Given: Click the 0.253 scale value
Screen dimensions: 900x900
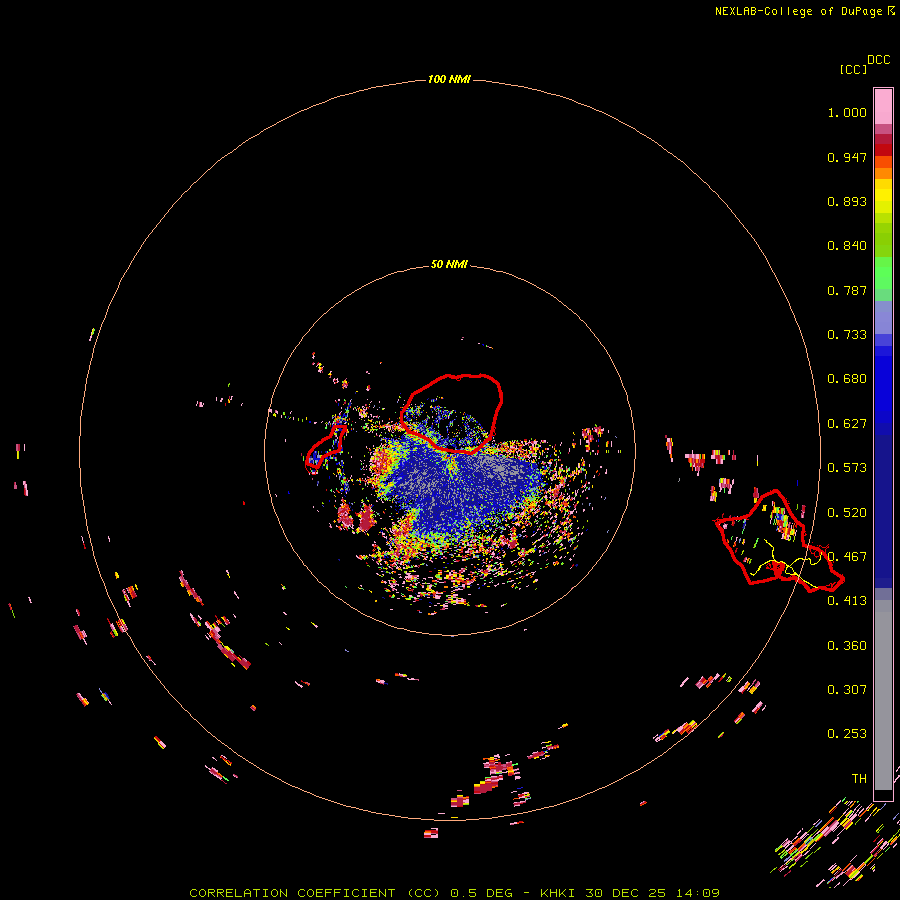Looking at the screenshot, I should coord(847,734).
